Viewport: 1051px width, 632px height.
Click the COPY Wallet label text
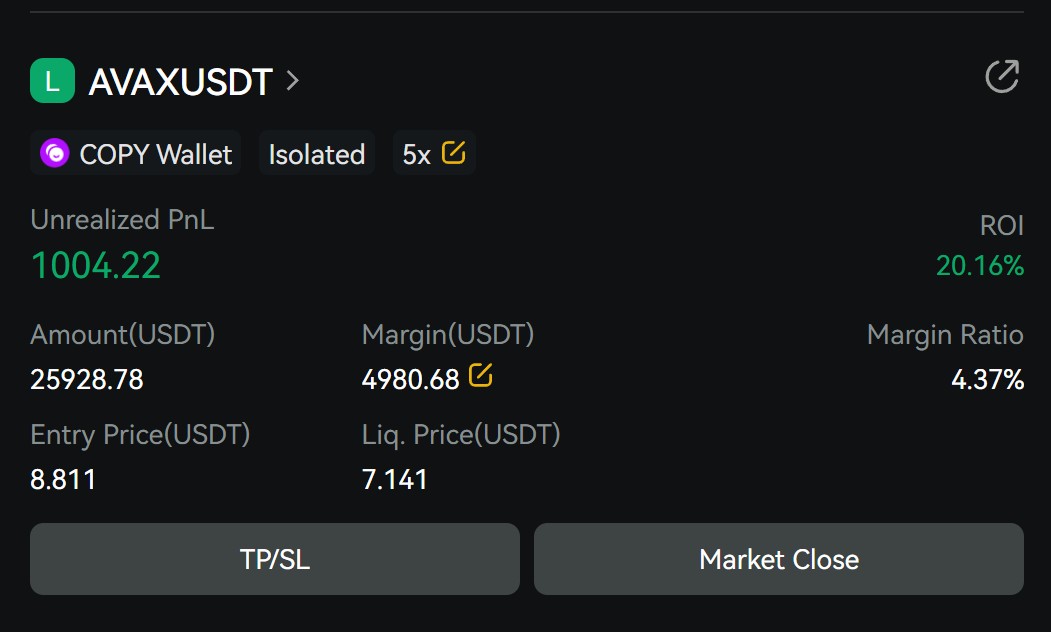coord(155,154)
